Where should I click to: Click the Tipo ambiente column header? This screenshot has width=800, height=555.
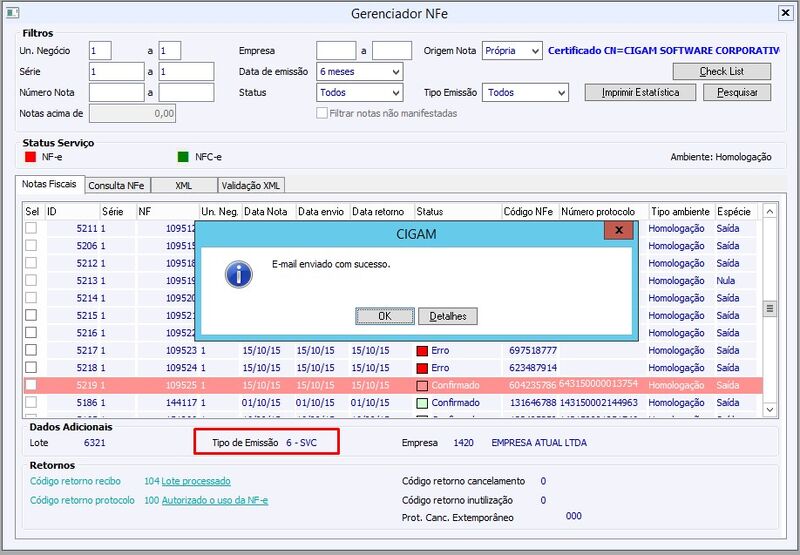tap(681, 211)
